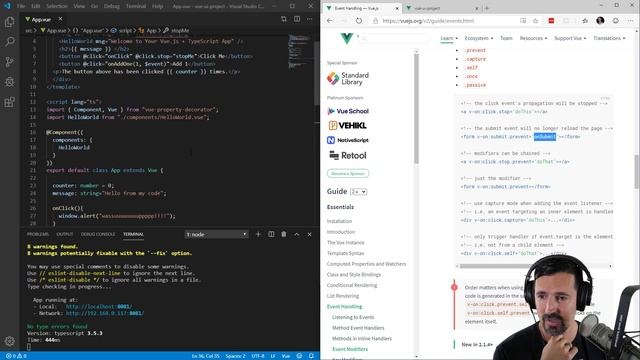Screen dimensions: 640x360
Task: Click the Become a Sponsor button
Action: [x=348, y=173]
